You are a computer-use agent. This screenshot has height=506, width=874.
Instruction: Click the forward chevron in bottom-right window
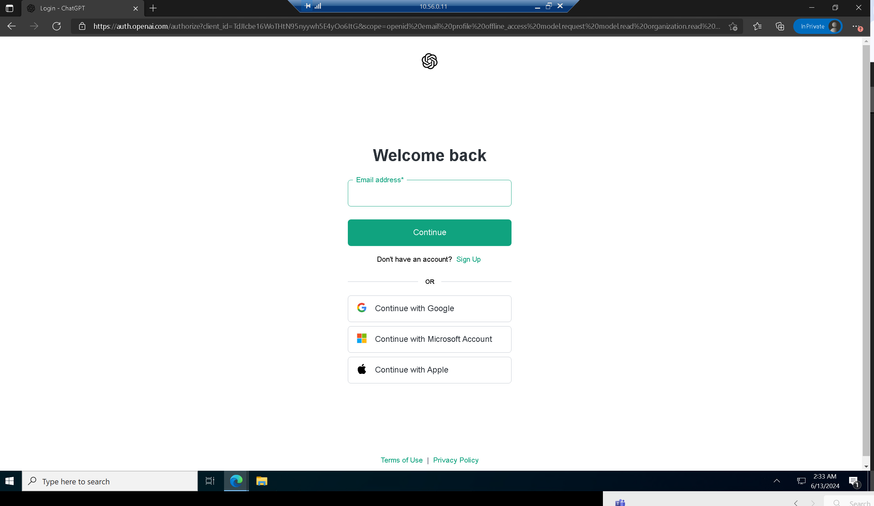813,503
